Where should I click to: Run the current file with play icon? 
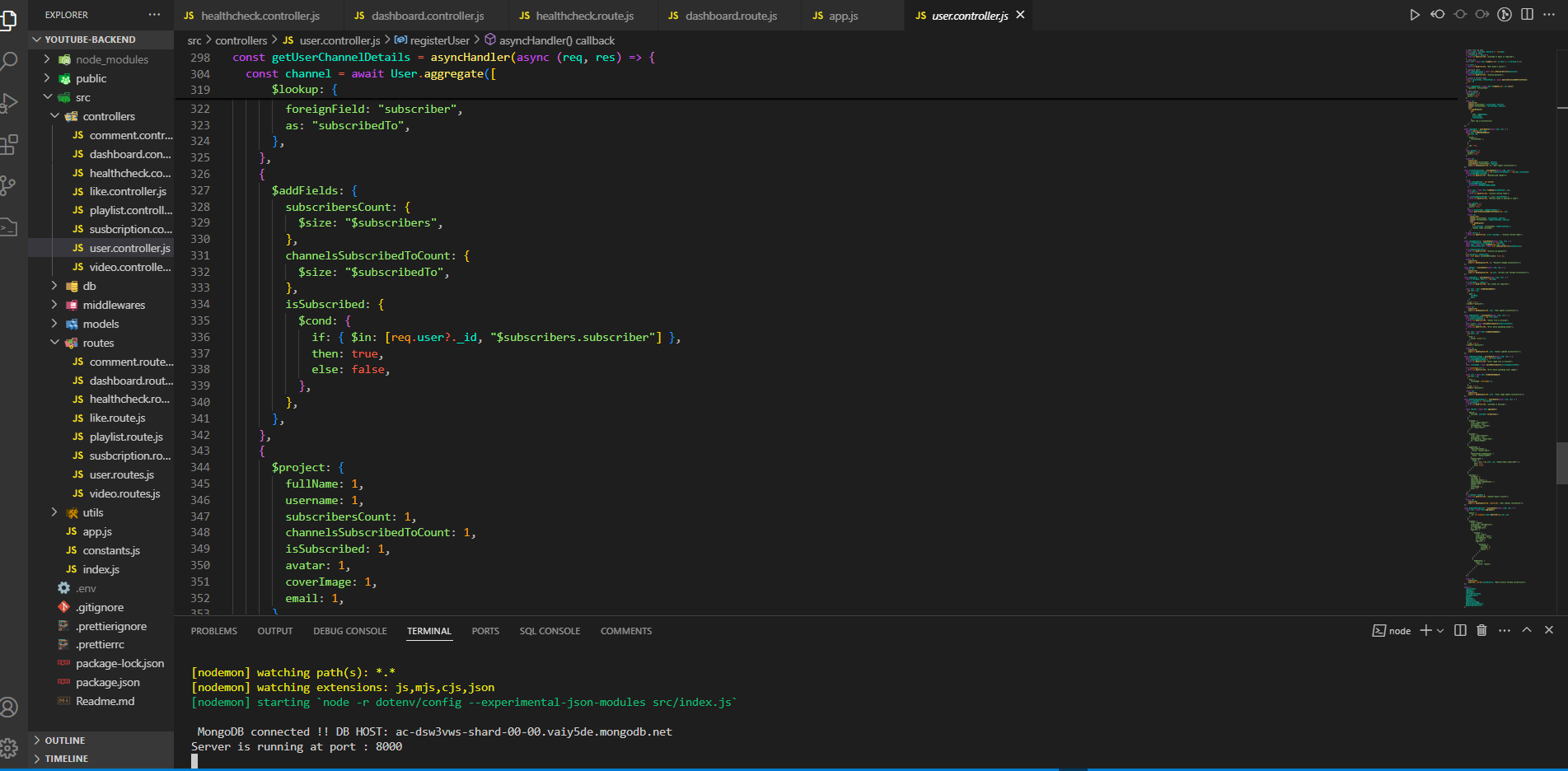1415,15
